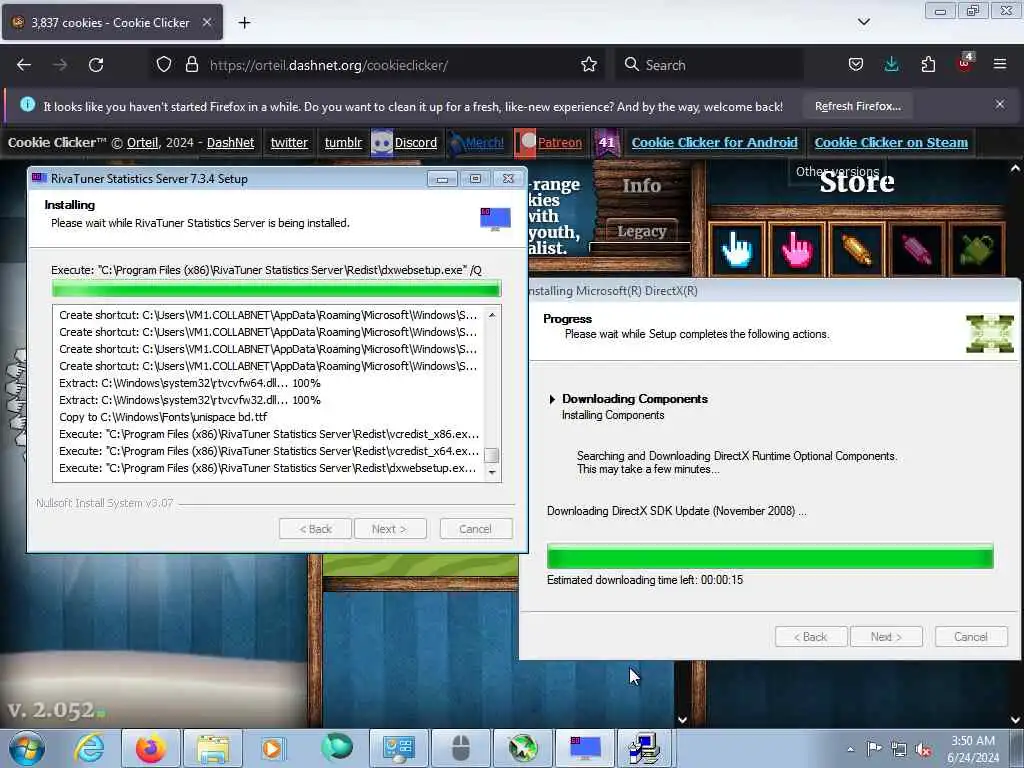The width and height of the screenshot is (1024, 768).
Task: Switch to Firefox in taskbar
Action: point(150,748)
